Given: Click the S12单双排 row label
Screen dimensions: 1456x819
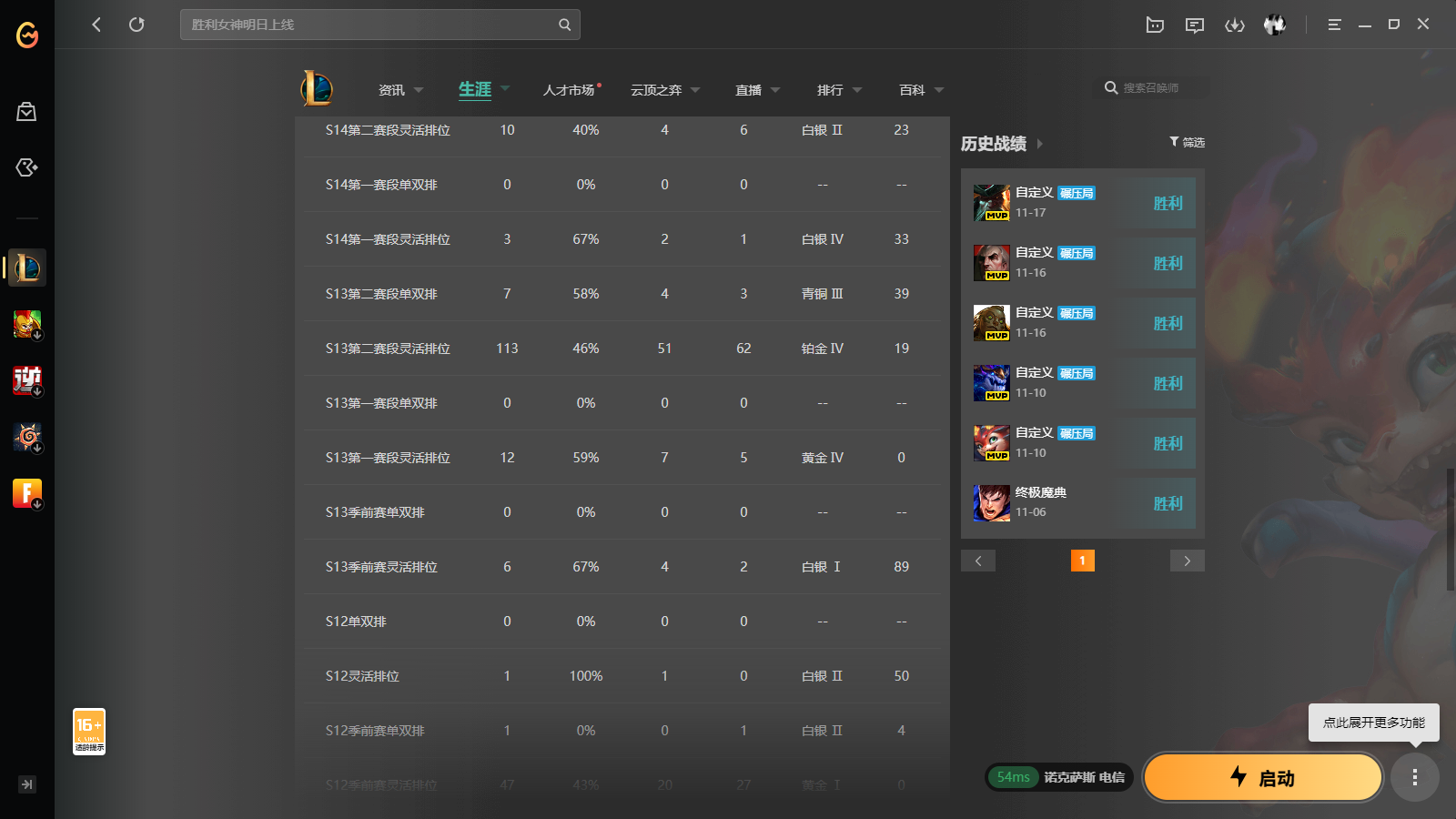Looking at the screenshot, I should (356, 622).
